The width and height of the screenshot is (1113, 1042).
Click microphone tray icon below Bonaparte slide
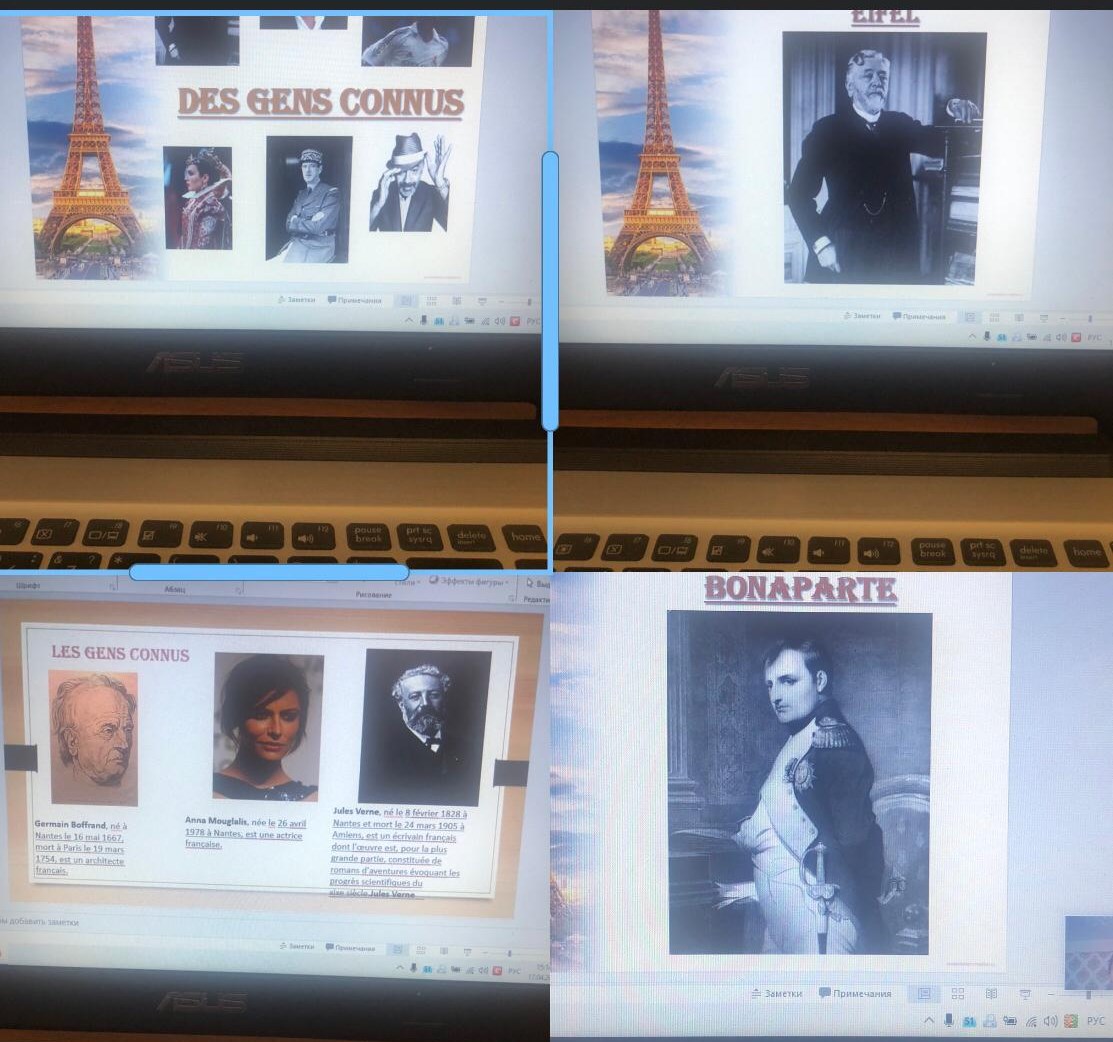click(x=948, y=1021)
